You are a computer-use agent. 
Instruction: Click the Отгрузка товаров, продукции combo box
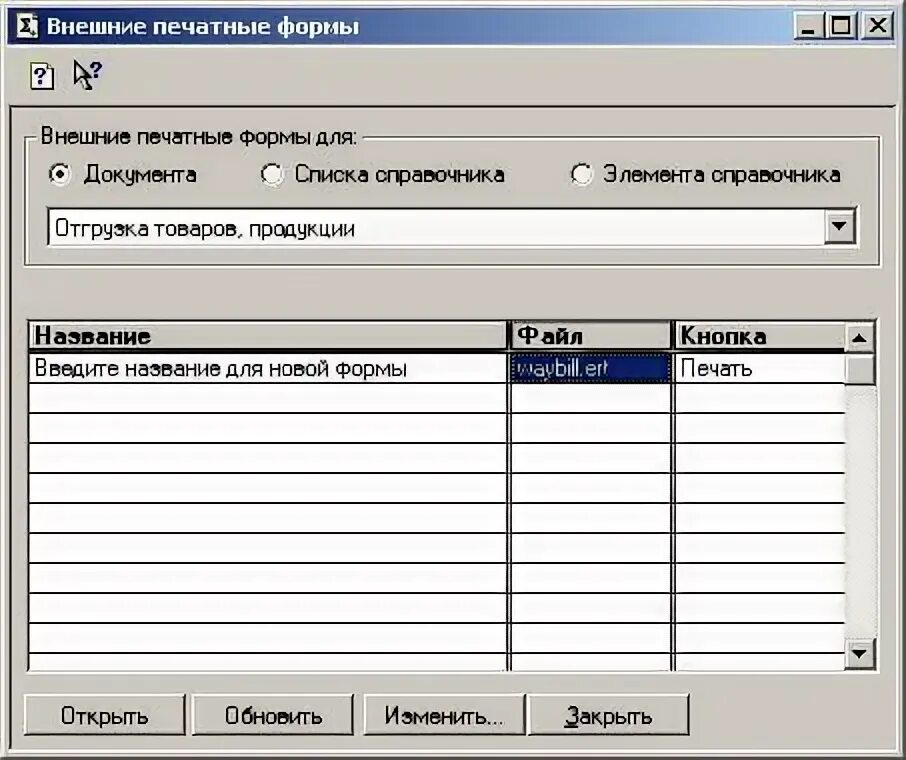coord(452,227)
